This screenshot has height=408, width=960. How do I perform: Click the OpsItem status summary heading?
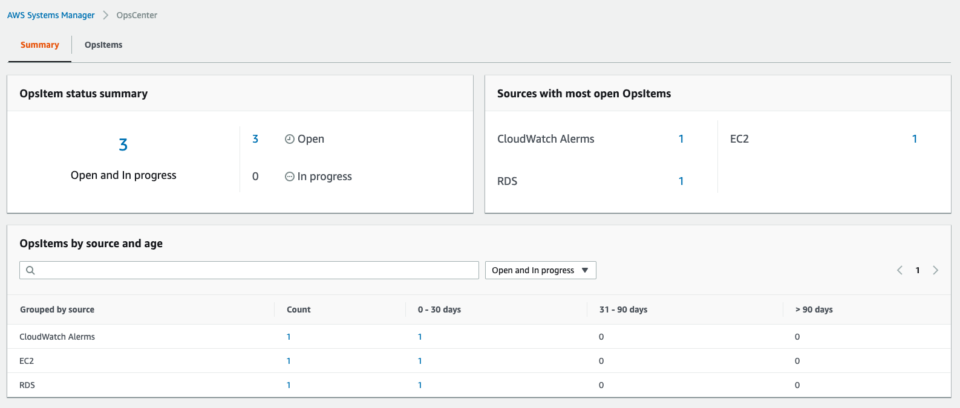pos(83,94)
